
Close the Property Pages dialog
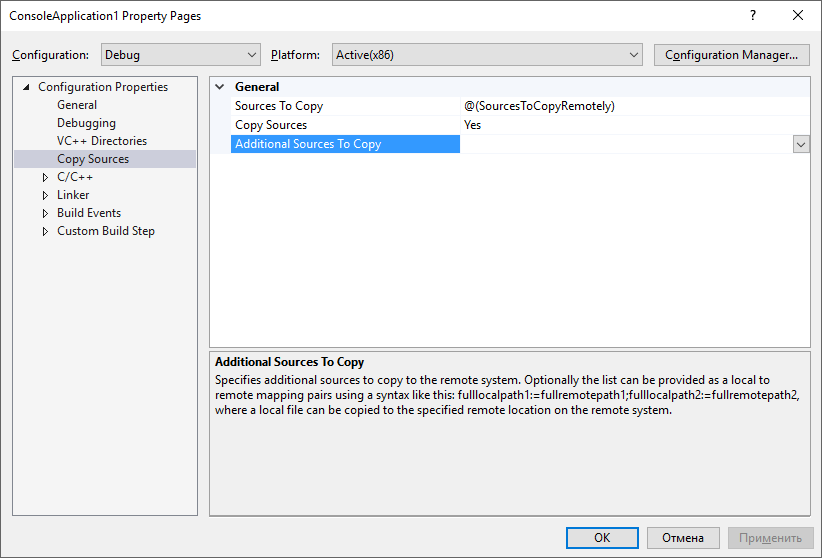(x=798, y=15)
